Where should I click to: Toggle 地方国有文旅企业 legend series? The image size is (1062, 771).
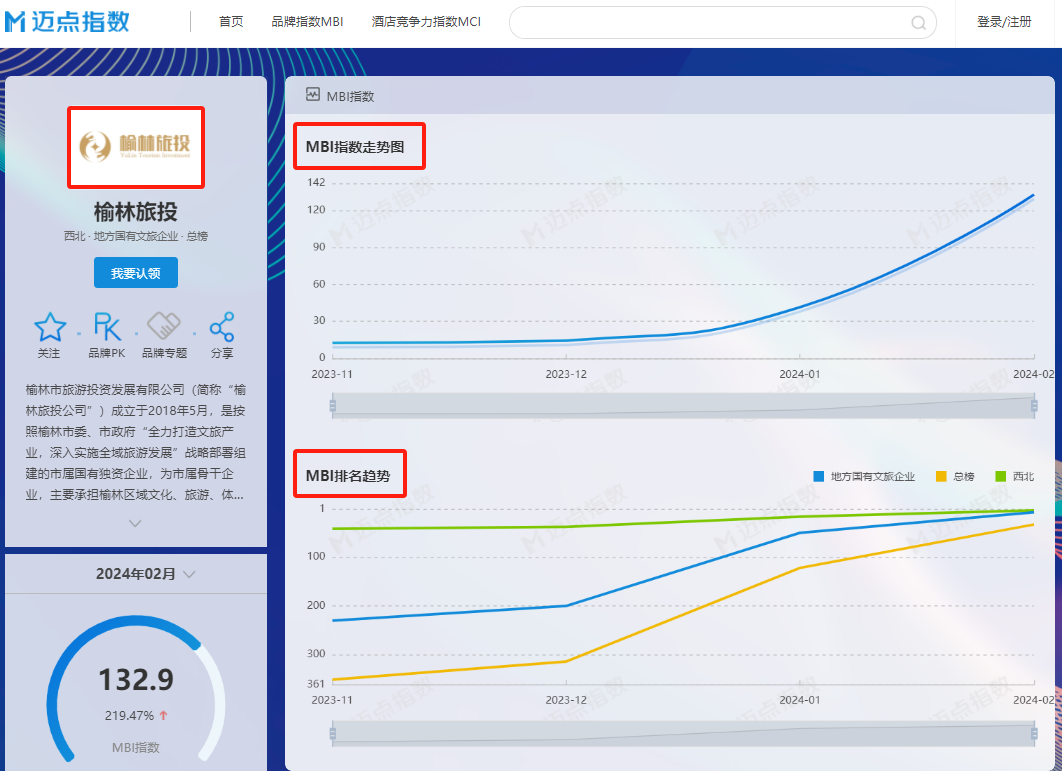click(x=864, y=476)
